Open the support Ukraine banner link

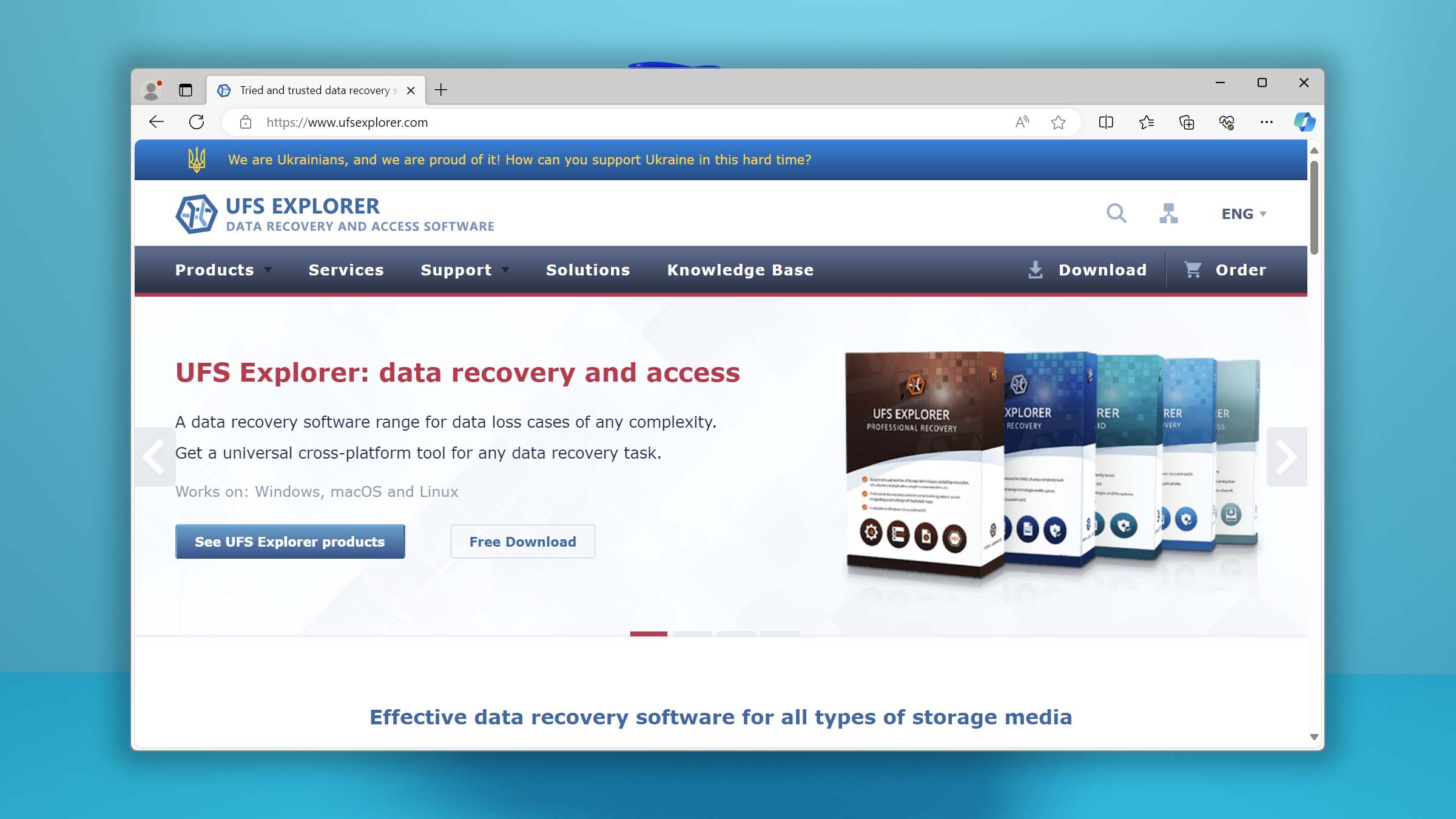click(x=519, y=160)
